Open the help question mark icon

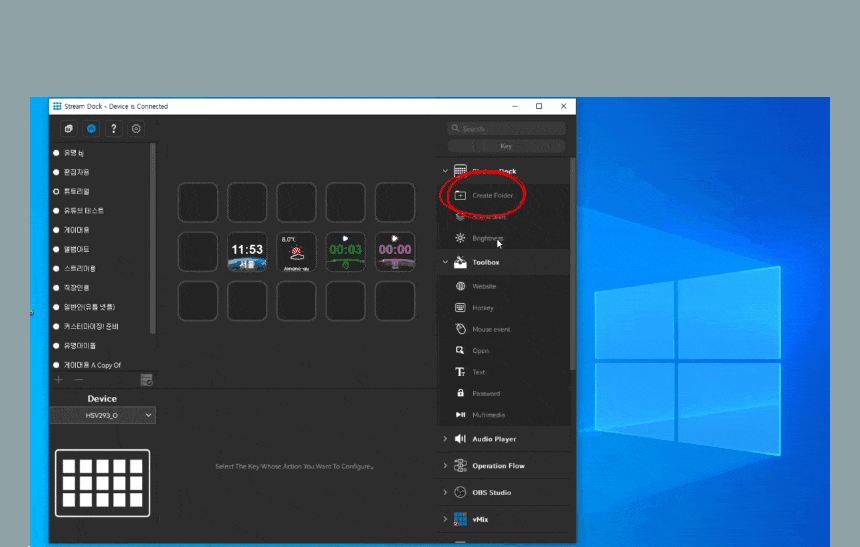113,129
